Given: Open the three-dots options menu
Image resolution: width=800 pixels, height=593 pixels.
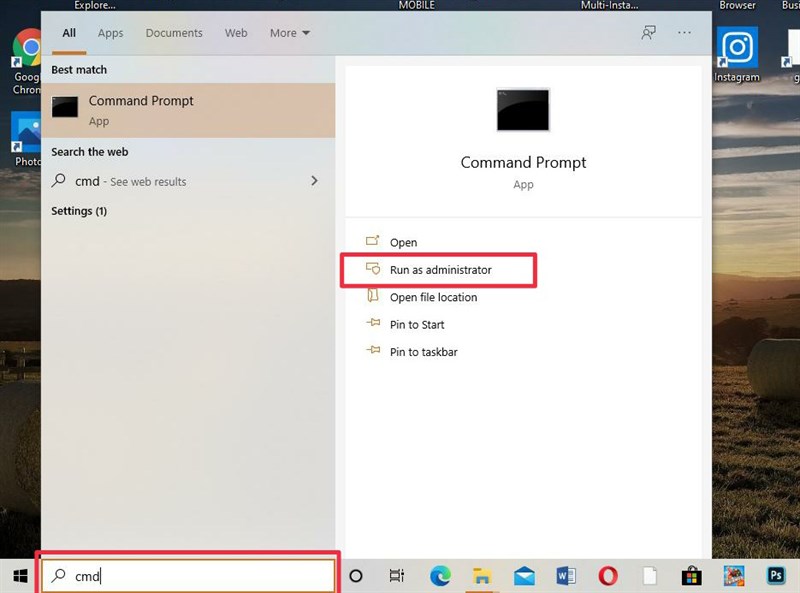Looking at the screenshot, I should coord(684,33).
